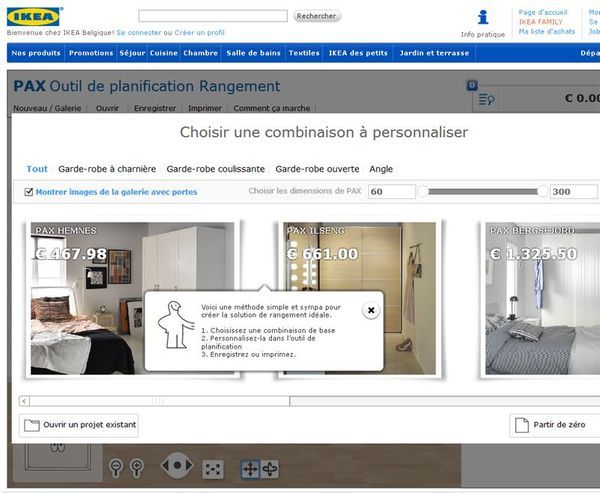Image resolution: width=600 pixels, height=493 pixels.
Task: Open the Page d'accueil link
Action: (x=543, y=12)
